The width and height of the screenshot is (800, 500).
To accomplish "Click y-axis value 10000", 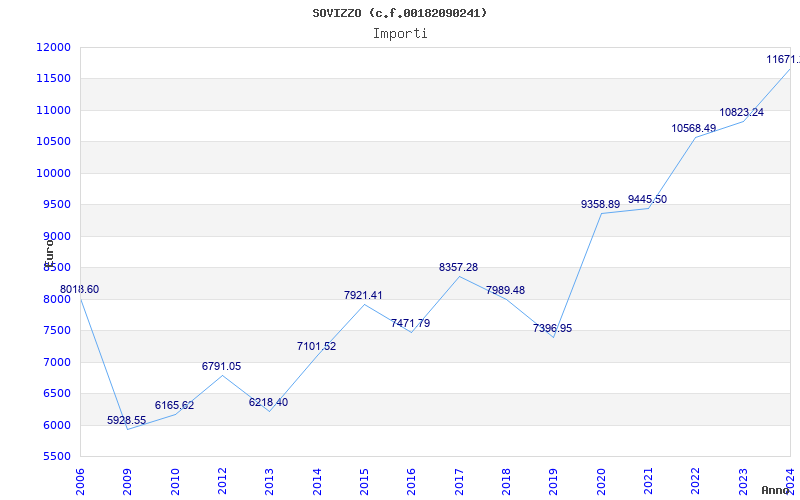I will tap(53, 173).
